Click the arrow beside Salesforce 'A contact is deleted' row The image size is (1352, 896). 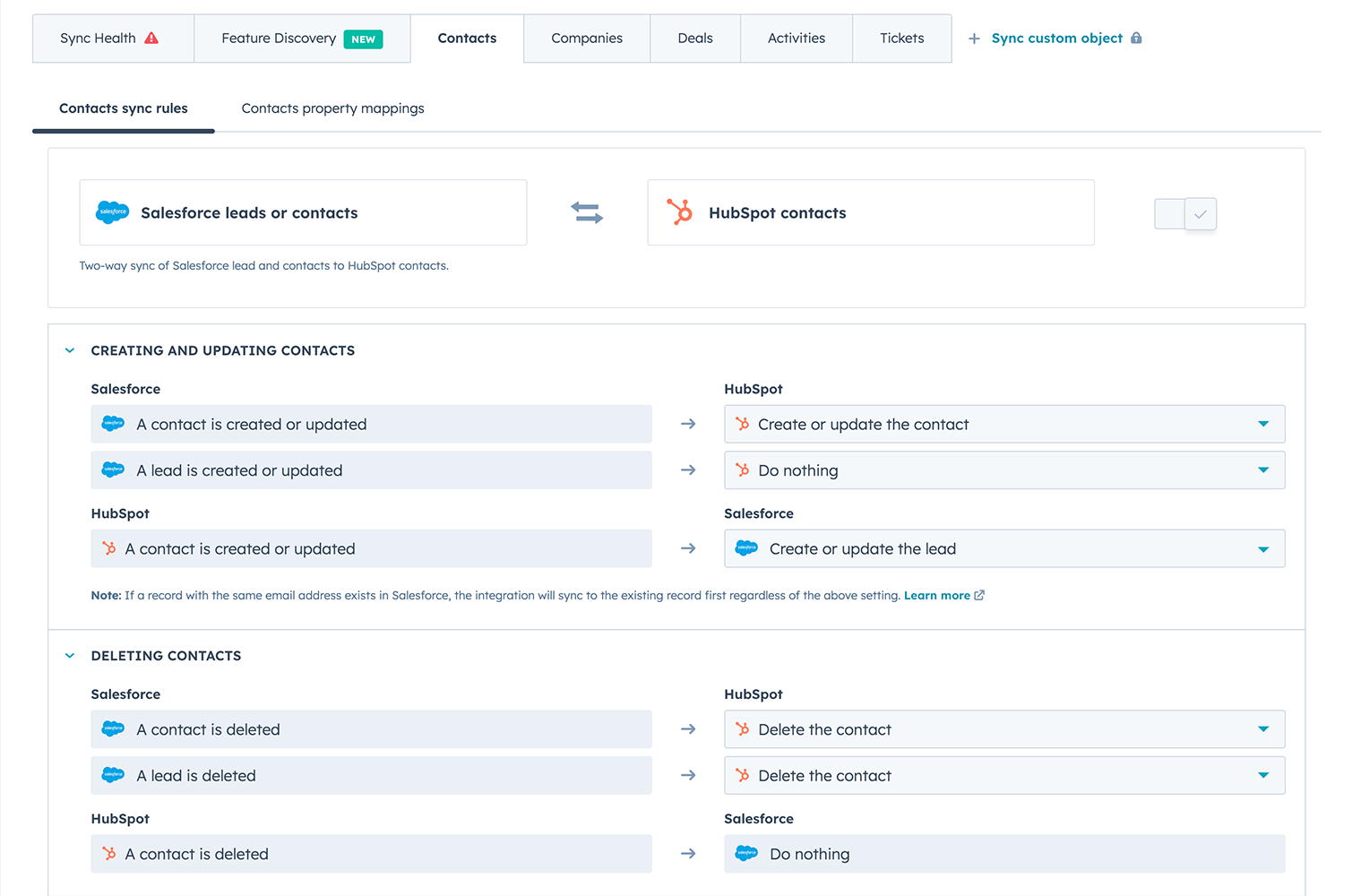[688, 729]
